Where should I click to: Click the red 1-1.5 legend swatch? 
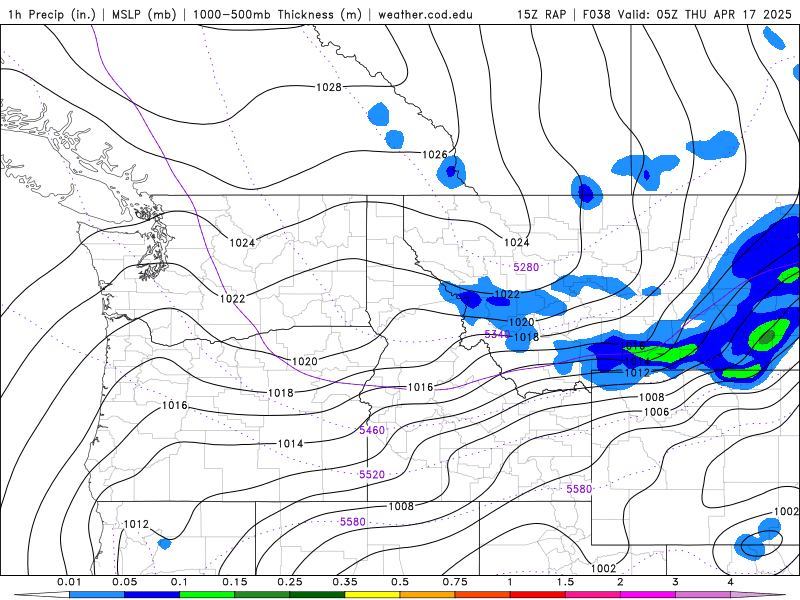[x=538, y=595]
